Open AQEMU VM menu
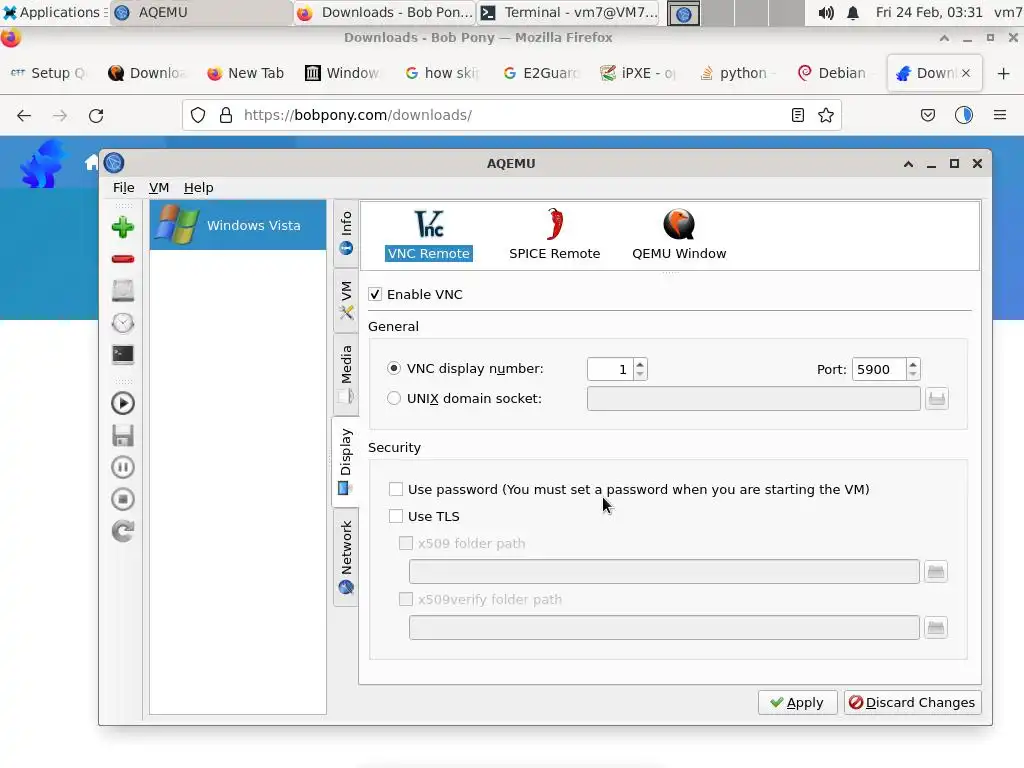The image size is (1024, 768). tap(159, 187)
